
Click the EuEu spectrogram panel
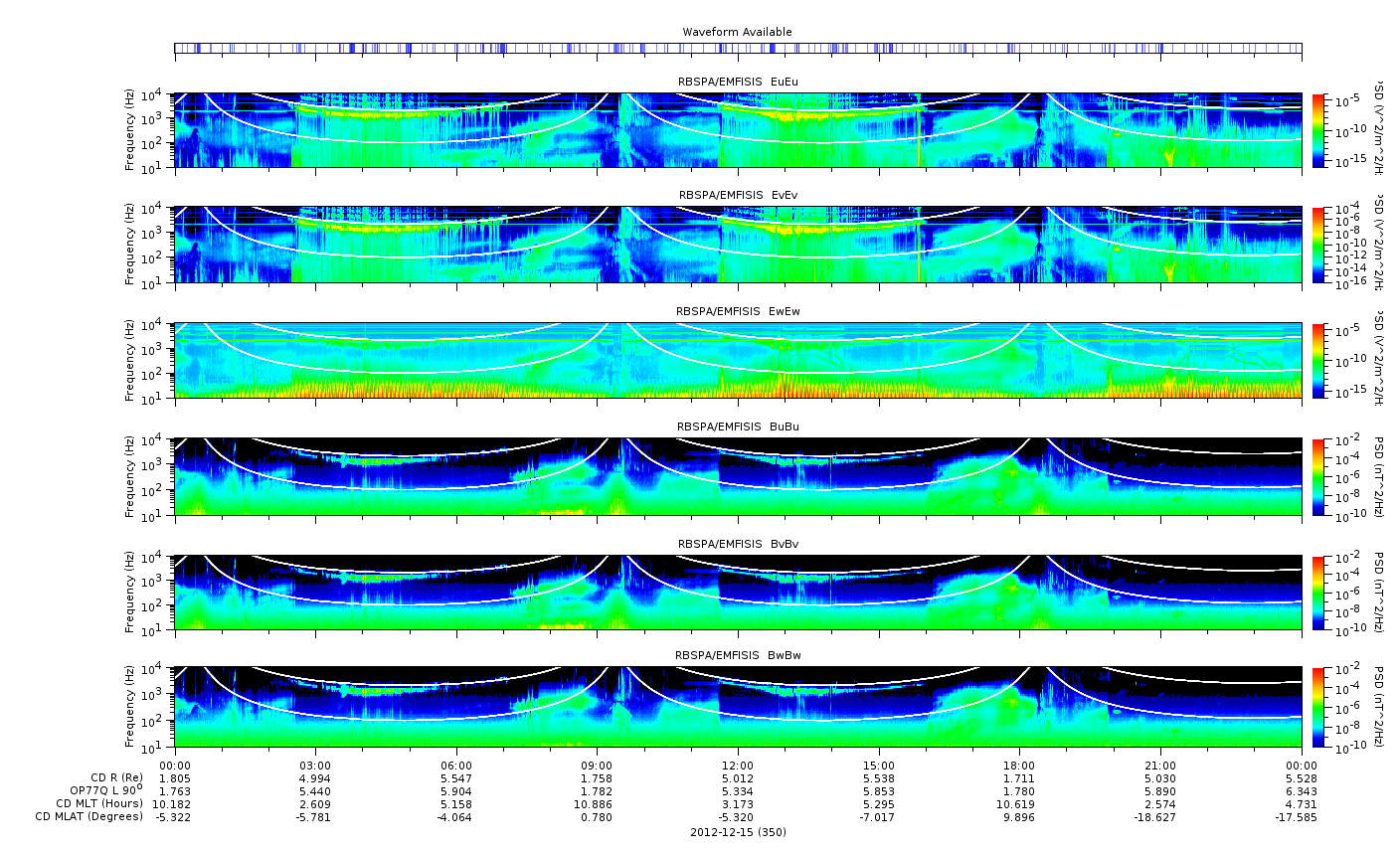click(x=738, y=130)
